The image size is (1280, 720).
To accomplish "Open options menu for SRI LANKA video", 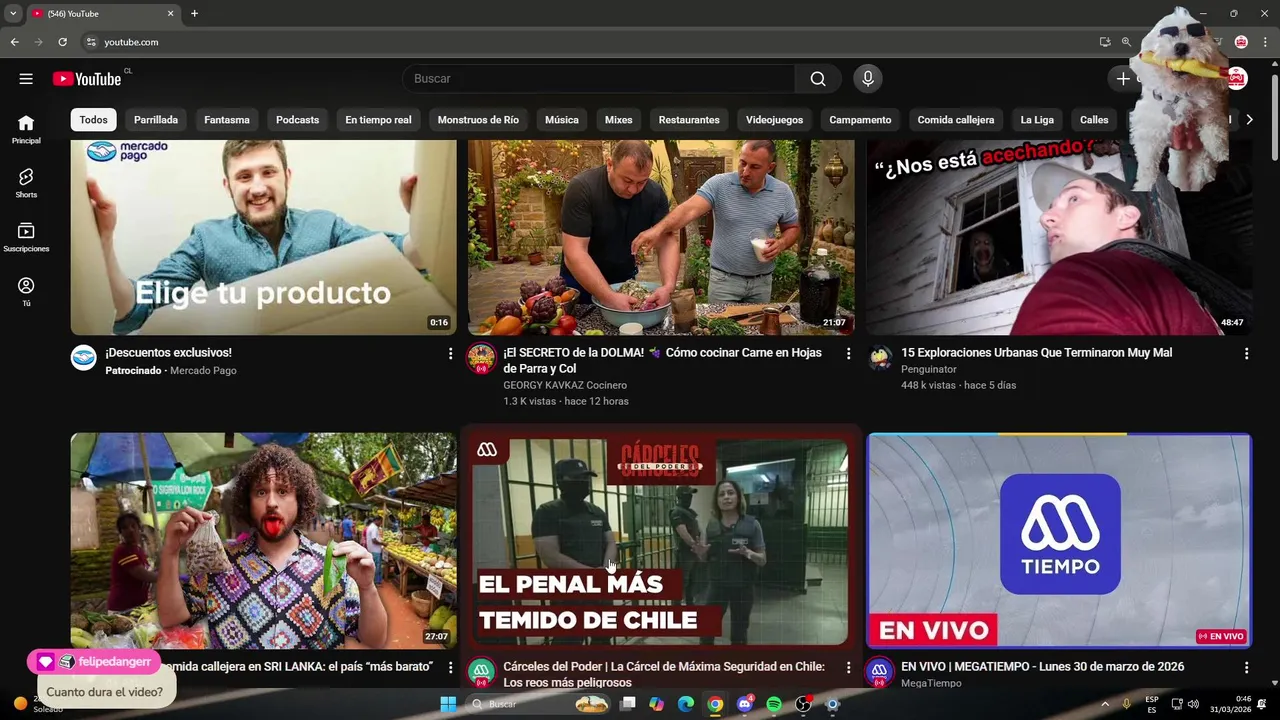I will tap(450, 667).
